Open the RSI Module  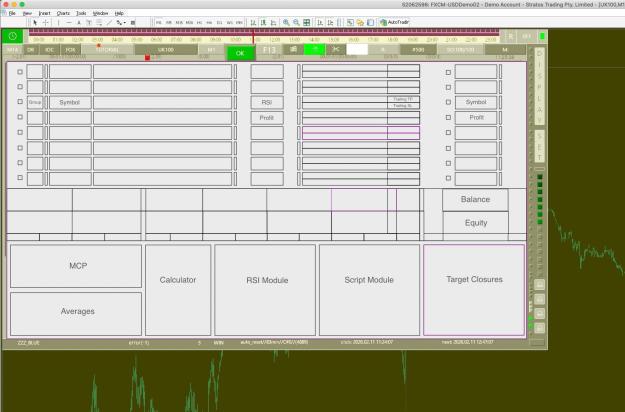click(x=265, y=290)
